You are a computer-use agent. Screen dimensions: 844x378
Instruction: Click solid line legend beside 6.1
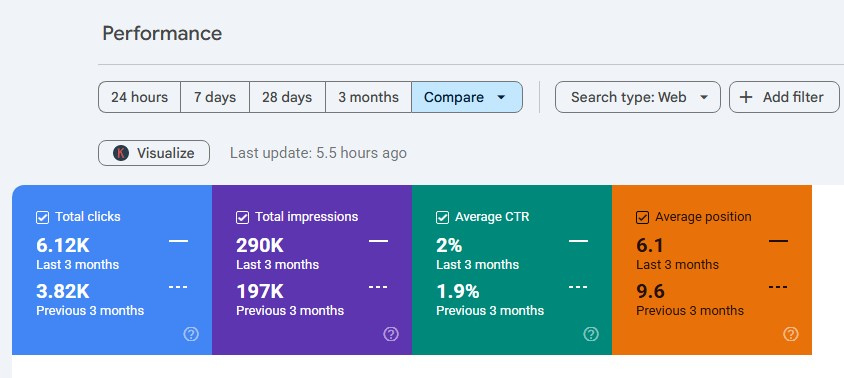pyautogui.click(x=778, y=241)
